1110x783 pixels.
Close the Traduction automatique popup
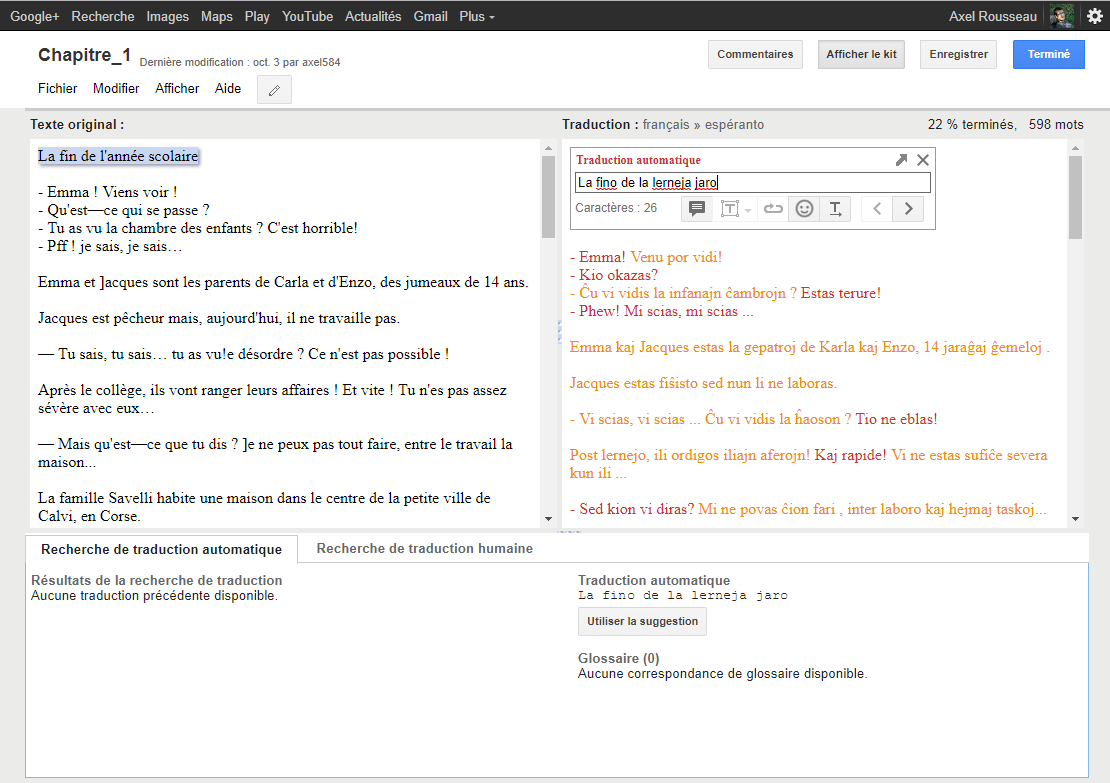923,160
